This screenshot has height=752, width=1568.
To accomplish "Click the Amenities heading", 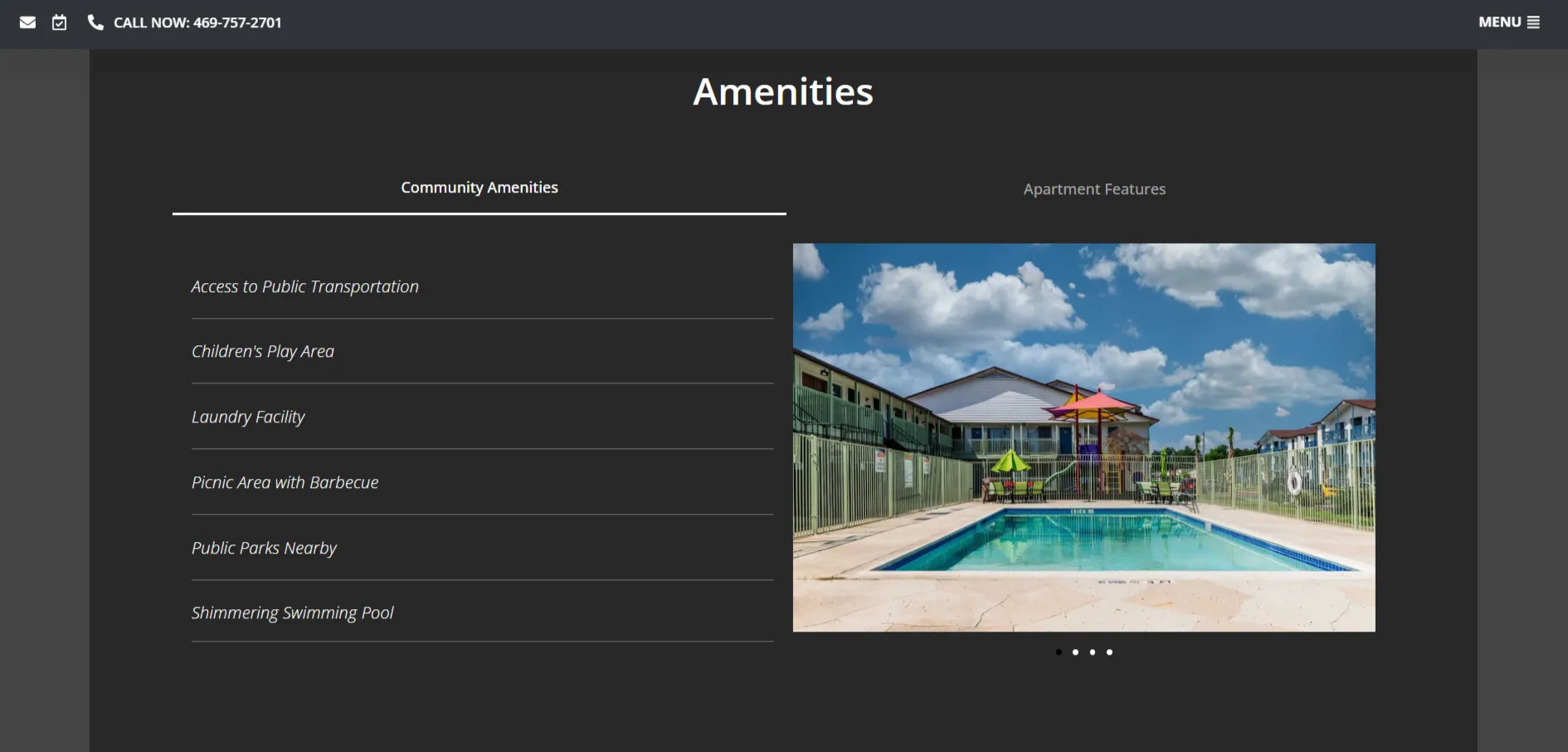I will click(783, 91).
